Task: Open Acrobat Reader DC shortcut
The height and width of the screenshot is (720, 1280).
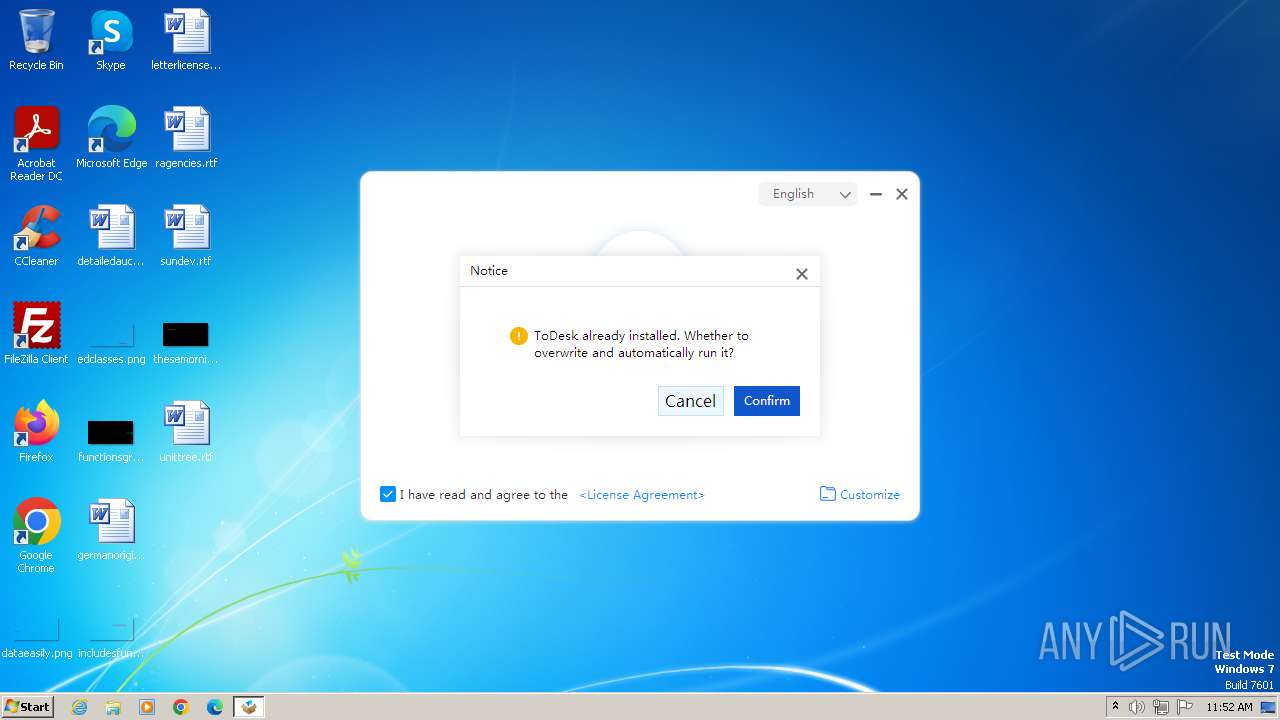Action: [x=36, y=144]
